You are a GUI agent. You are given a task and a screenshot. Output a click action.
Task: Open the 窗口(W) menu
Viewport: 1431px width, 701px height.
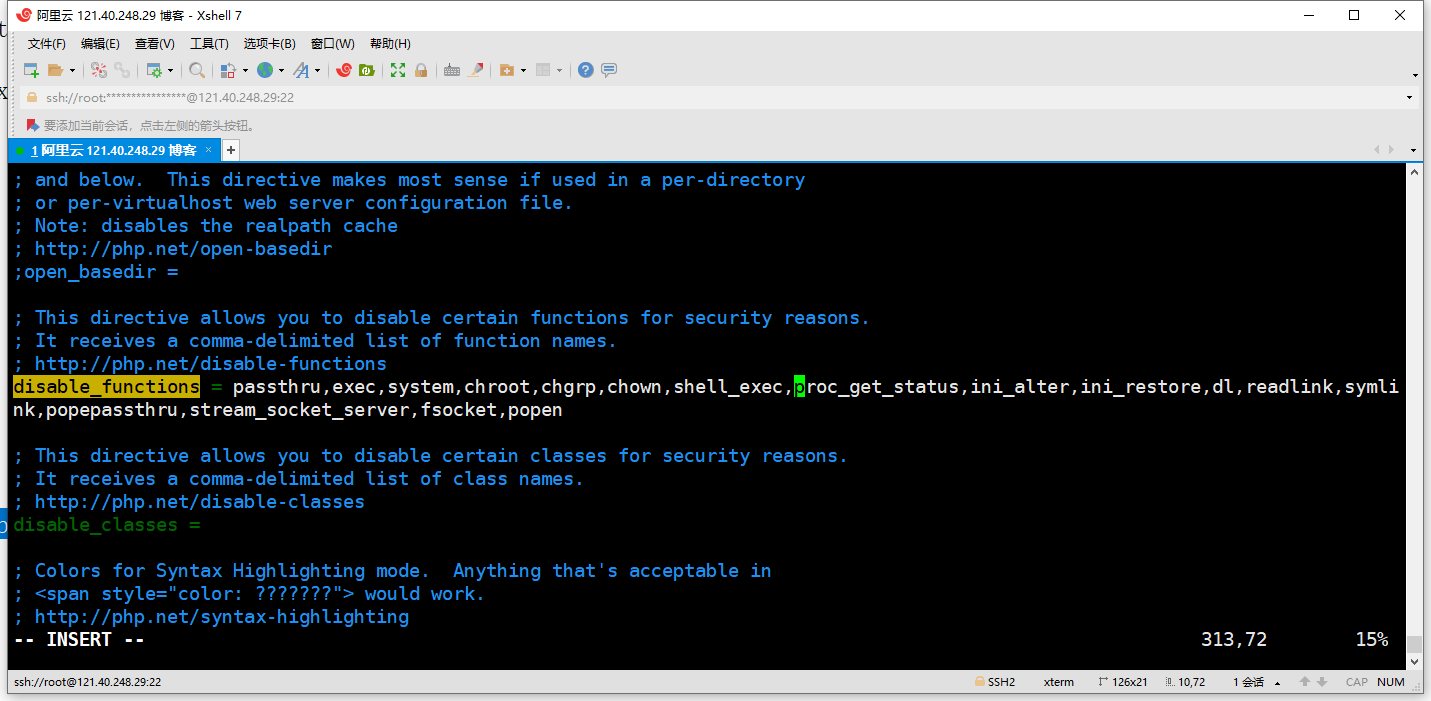pyautogui.click(x=333, y=44)
